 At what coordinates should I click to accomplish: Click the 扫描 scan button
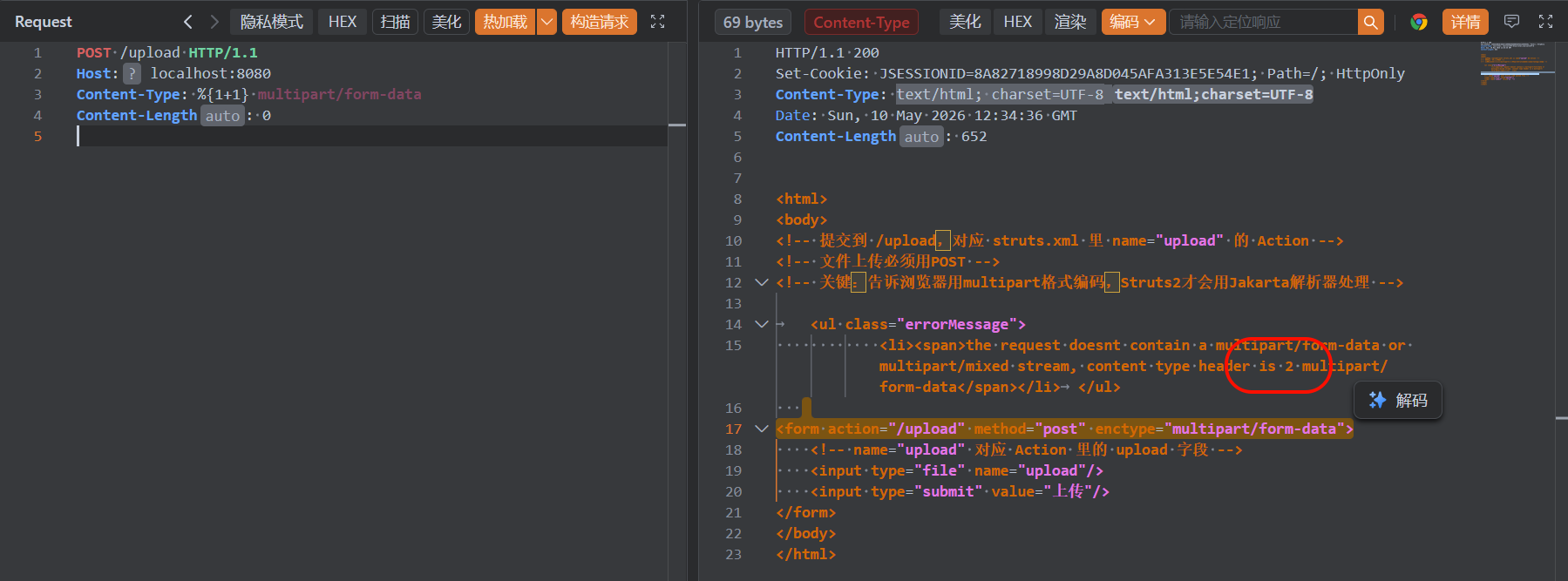click(396, 22)
